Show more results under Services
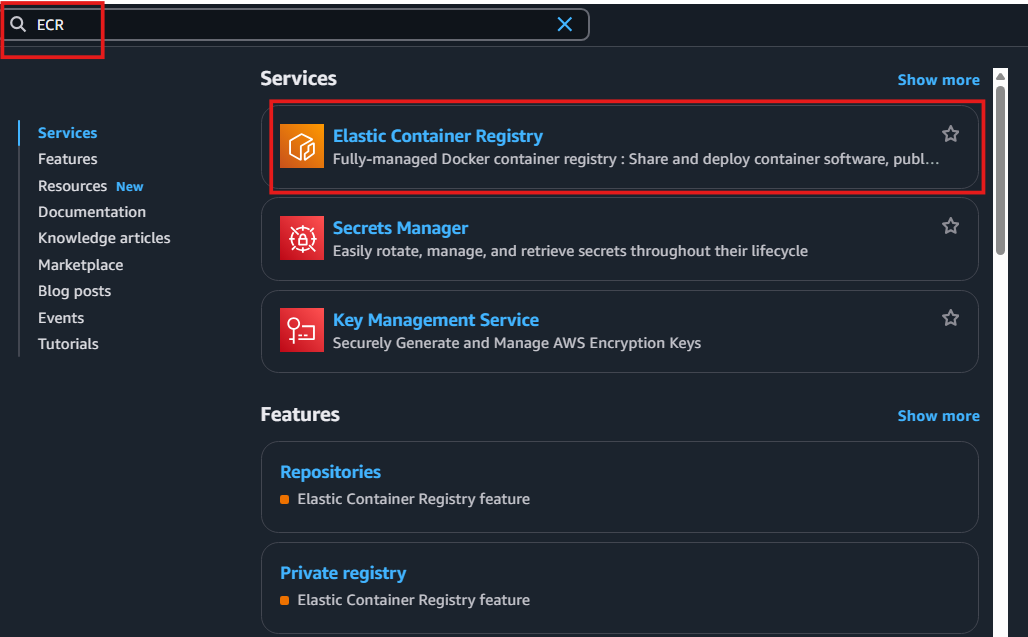The height and width of the screenshot is (637, 1028). pos(938,80)
